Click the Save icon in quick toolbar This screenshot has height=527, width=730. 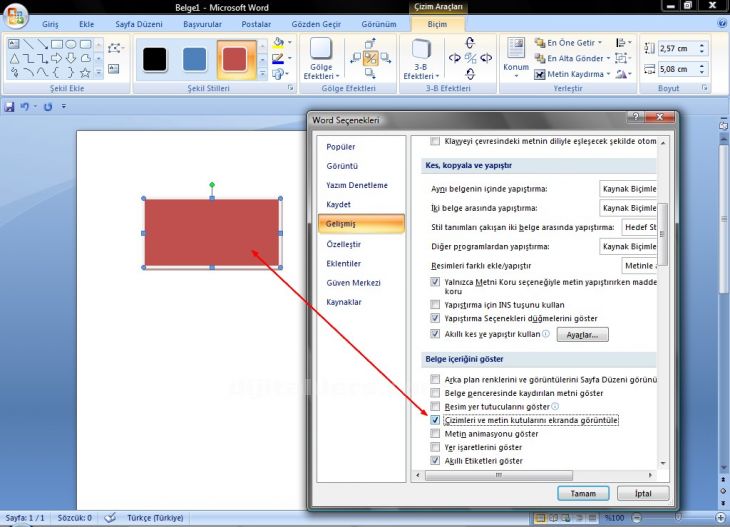9,107
